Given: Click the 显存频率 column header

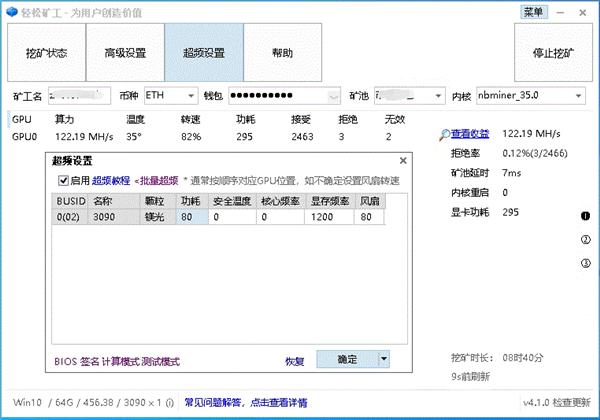Looking at the screenshot, I should pyautogui.click(x=329, y=201).
